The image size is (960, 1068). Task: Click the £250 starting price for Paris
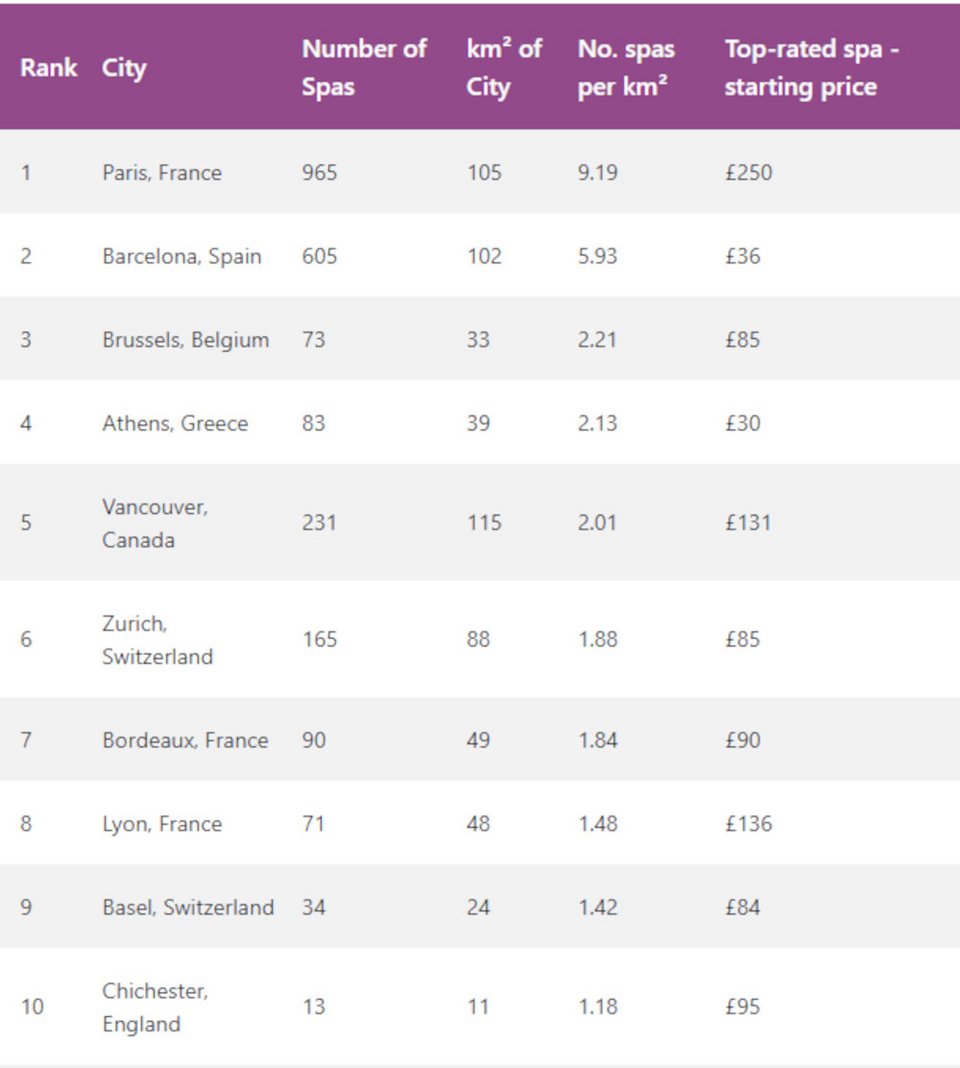coord(749,172)
